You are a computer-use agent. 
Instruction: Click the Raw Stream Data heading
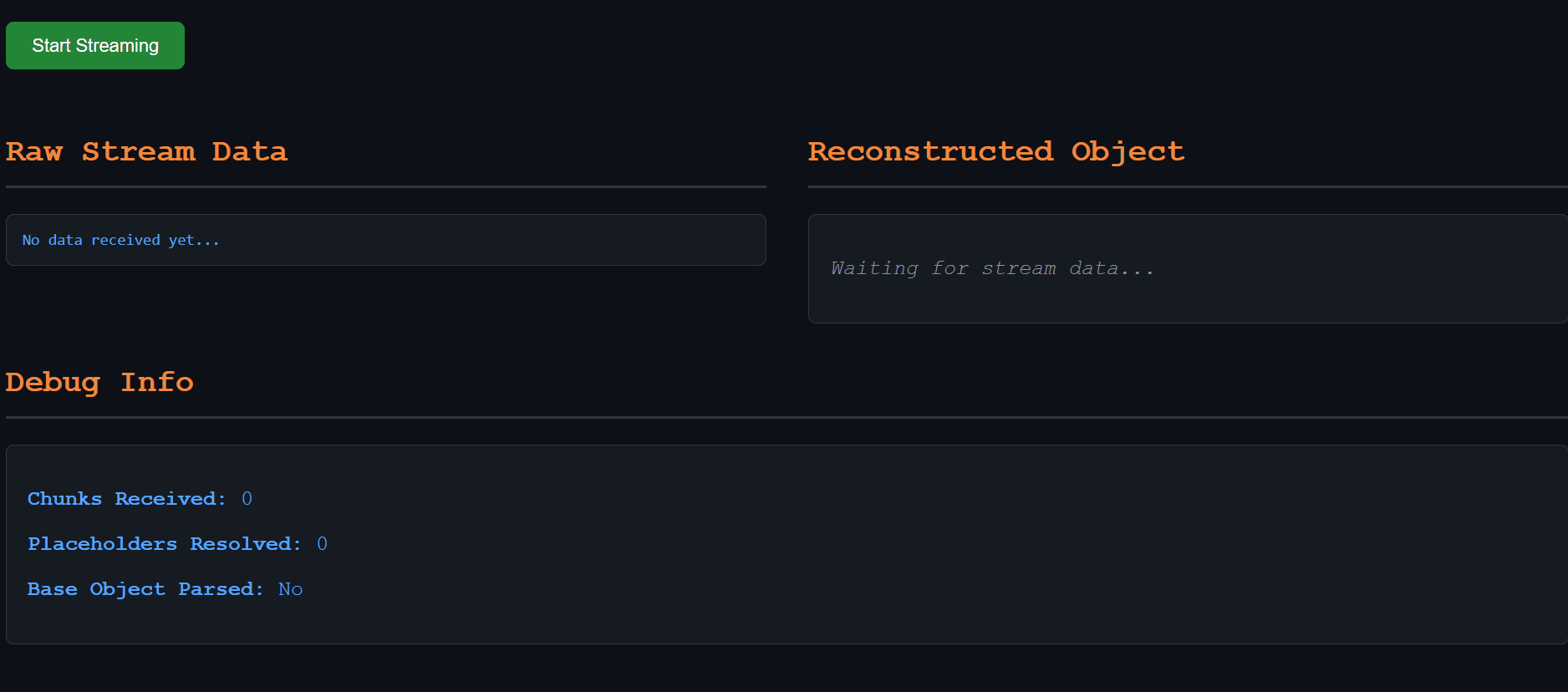point(147,151)
